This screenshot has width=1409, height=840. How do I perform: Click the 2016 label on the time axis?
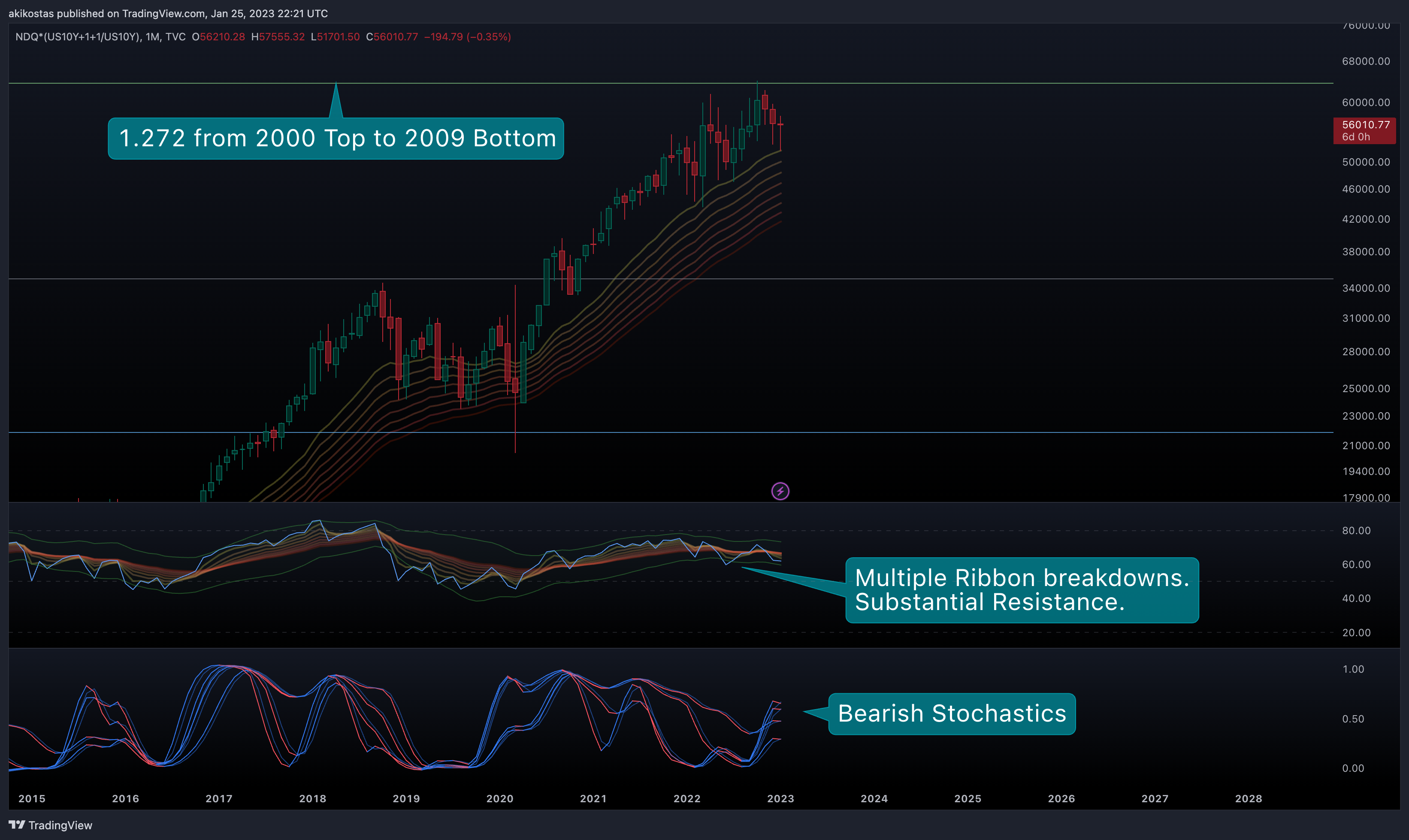pos(126,799)
